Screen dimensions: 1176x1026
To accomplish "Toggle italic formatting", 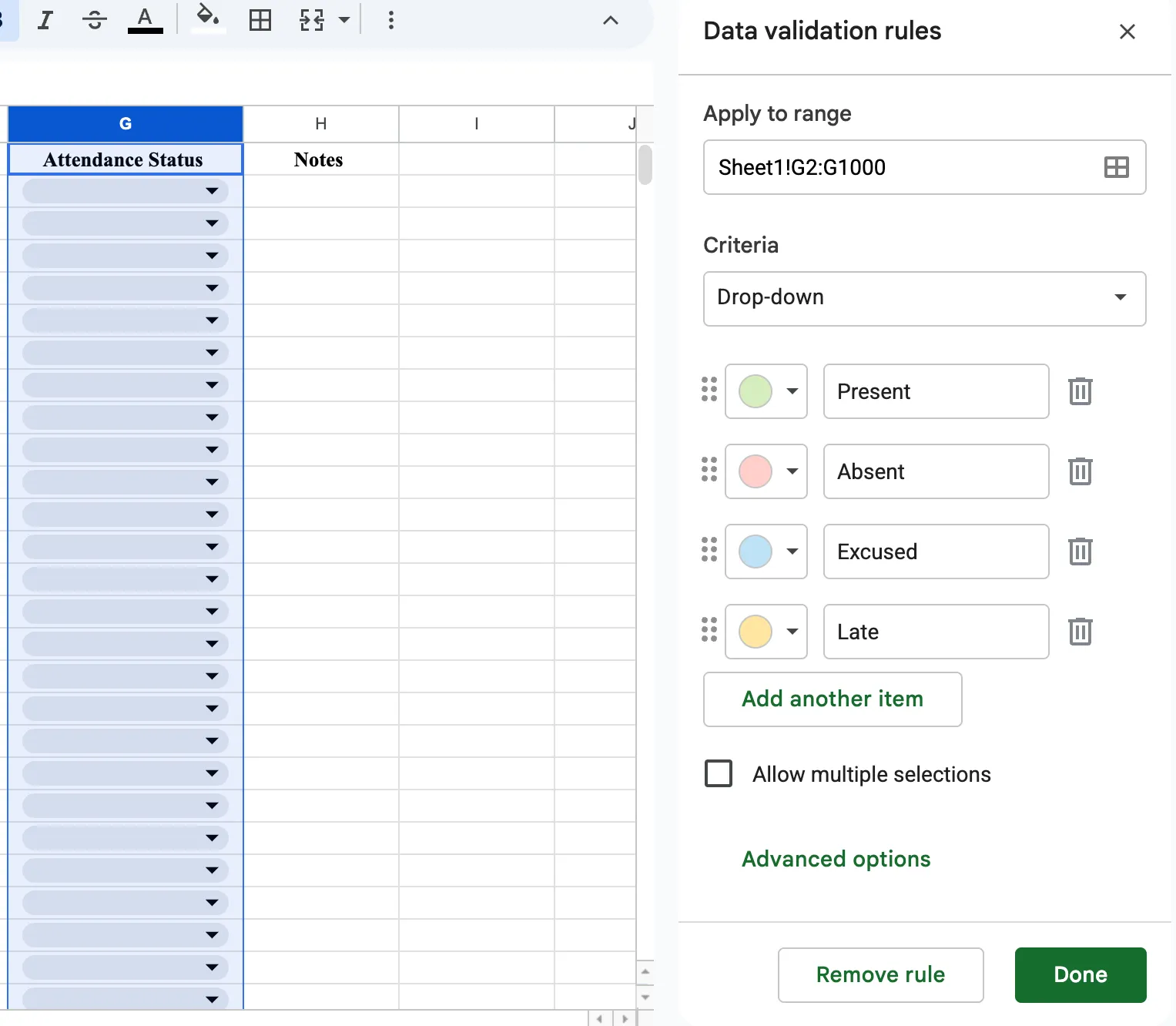I will (x=45, y=20).
